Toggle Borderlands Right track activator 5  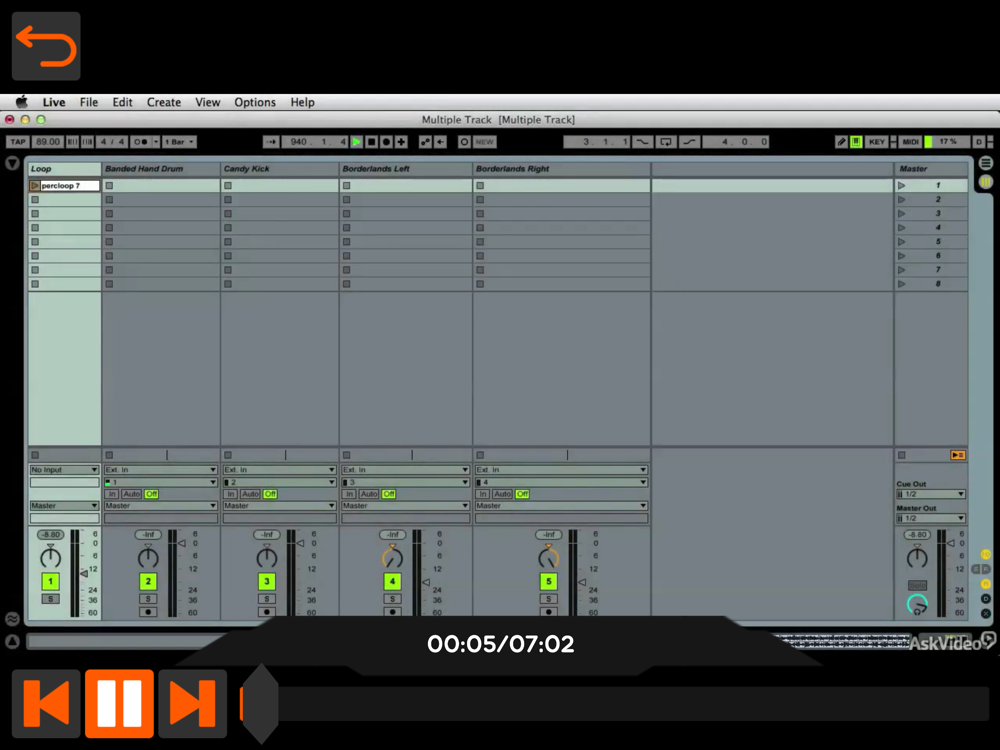point(548,581)
